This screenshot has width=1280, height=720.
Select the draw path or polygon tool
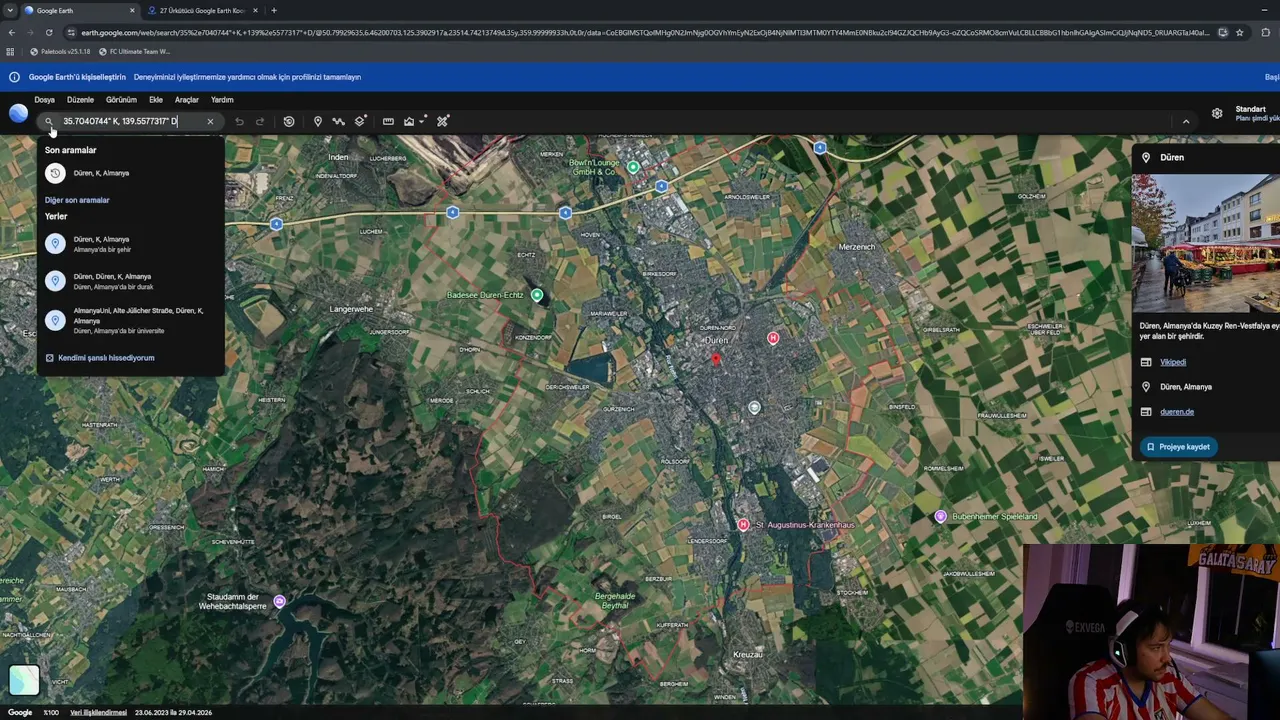coord(339,122)
